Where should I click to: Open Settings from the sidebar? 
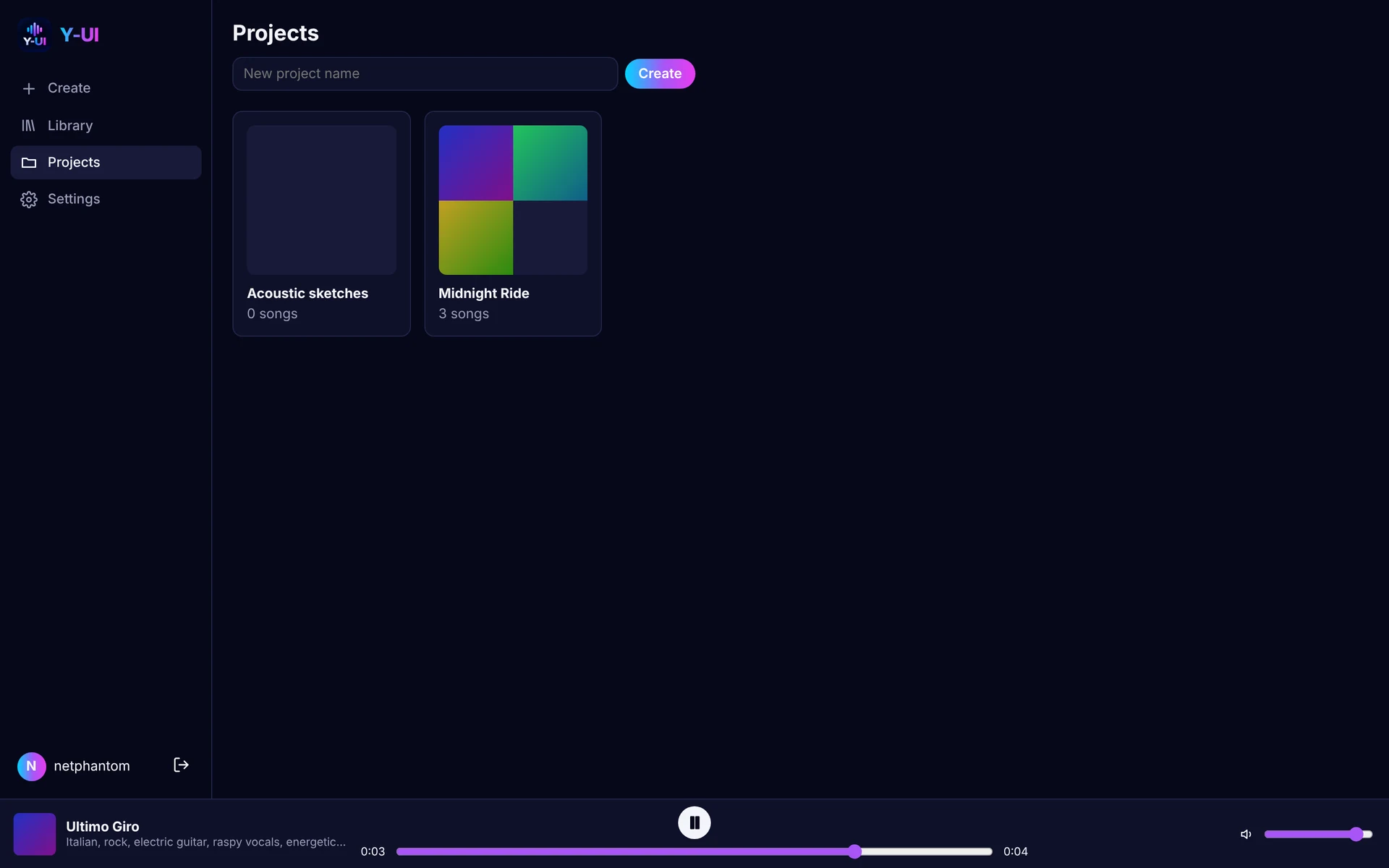(x=106, y=200)
